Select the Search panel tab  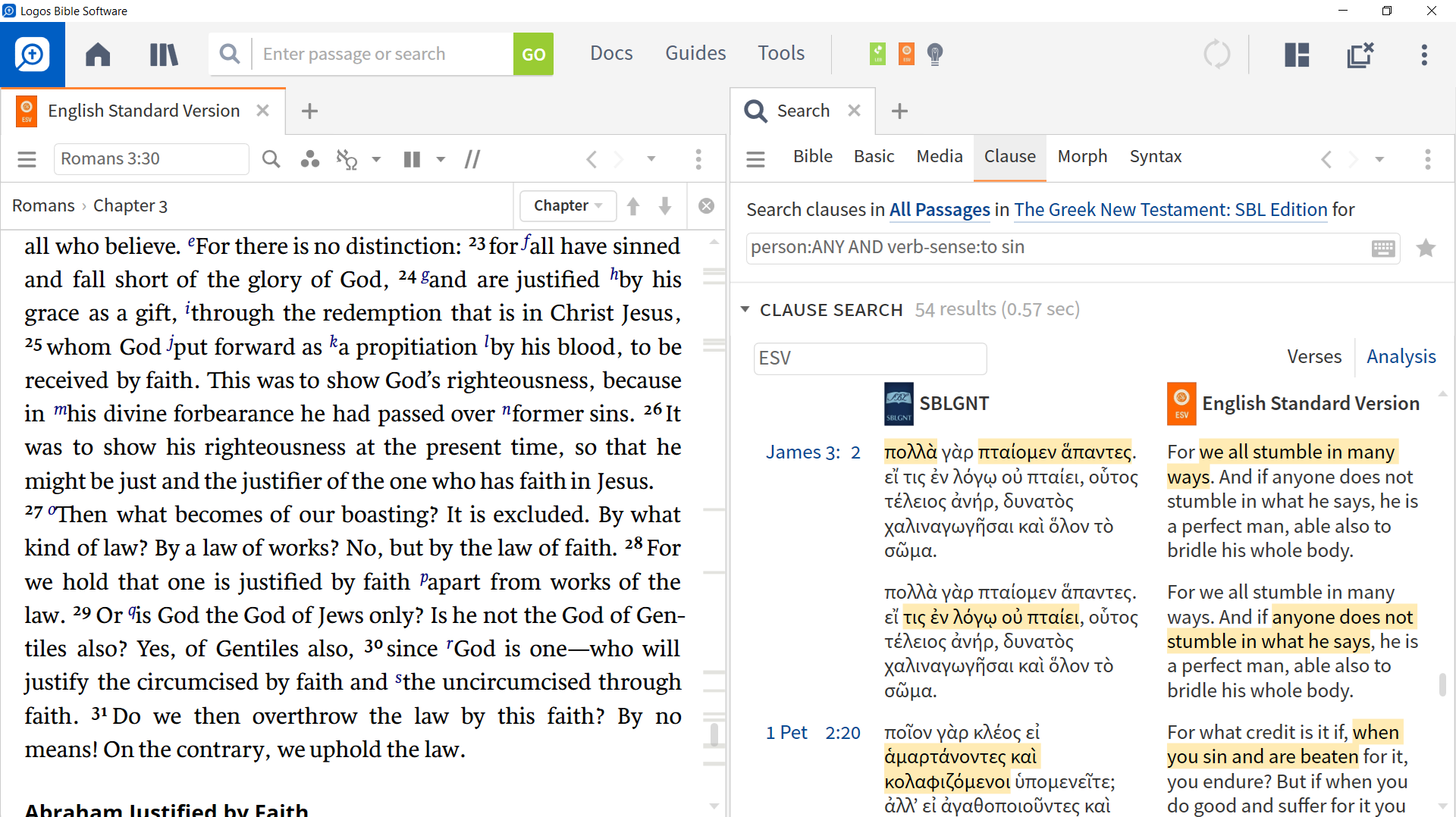803,111
